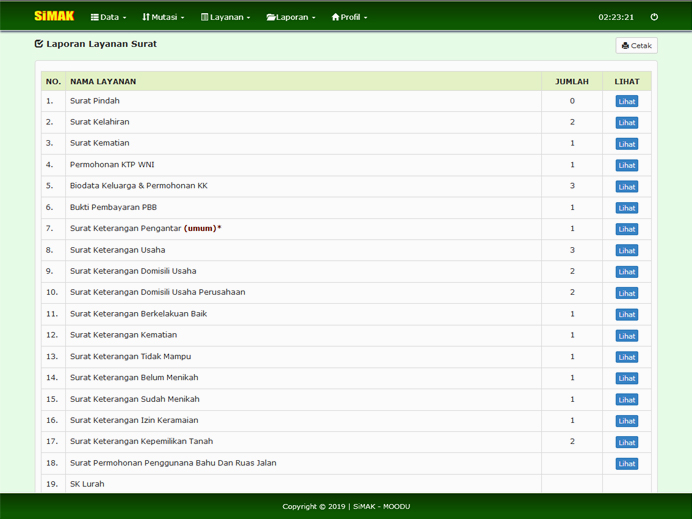
Task: Click the SiMAK logo
Action: click(54, 16)
